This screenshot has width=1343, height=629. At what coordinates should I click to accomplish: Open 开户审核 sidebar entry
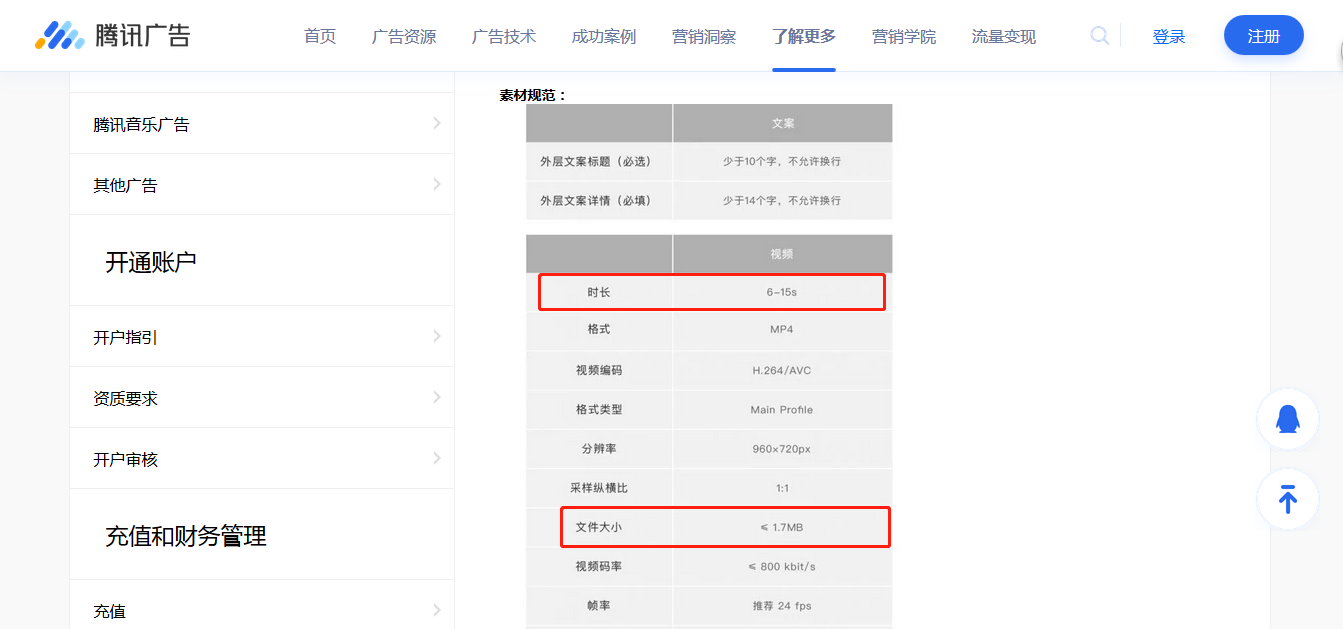click(125, 459)
